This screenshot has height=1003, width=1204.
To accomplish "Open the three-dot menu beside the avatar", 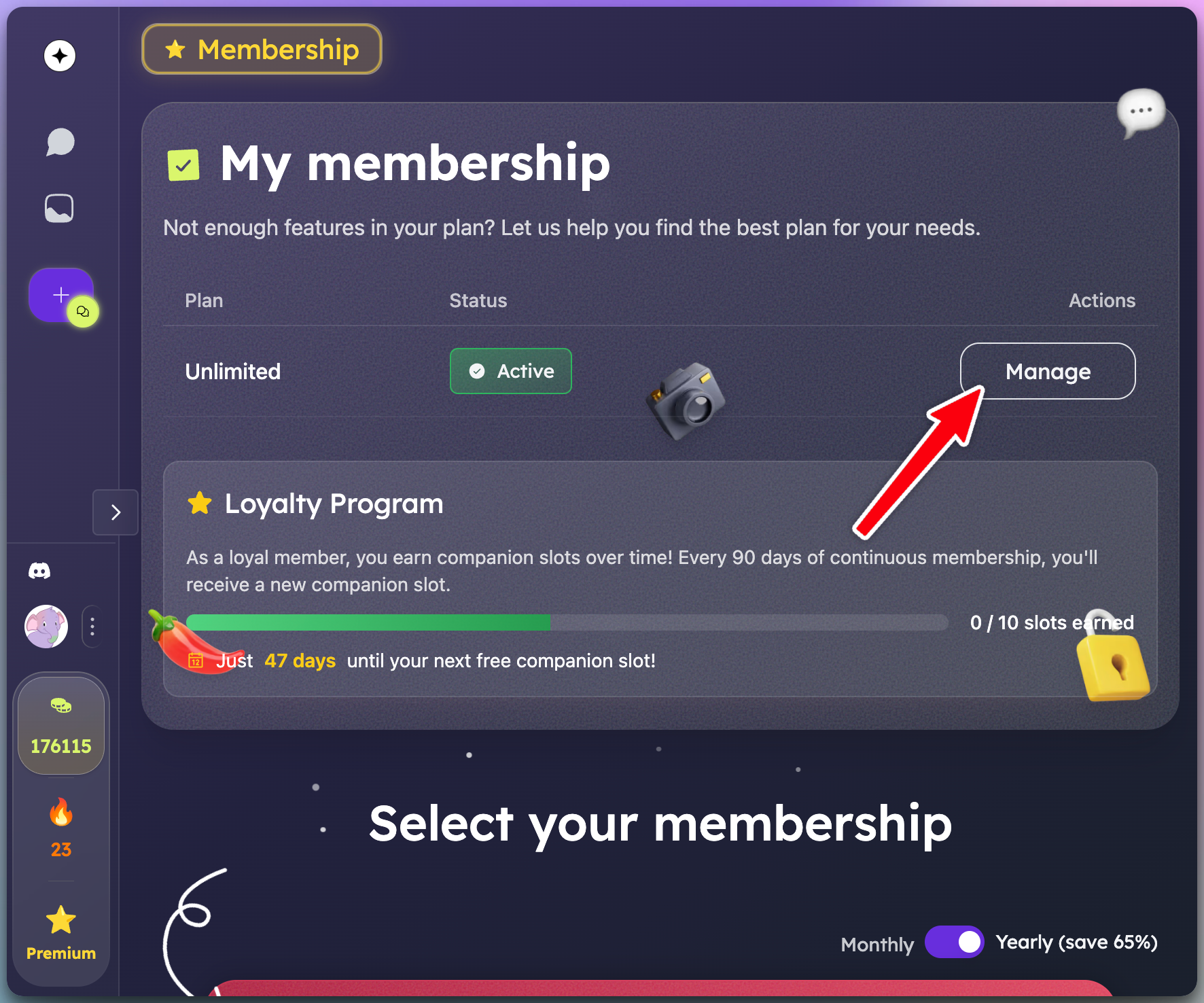I will 92,627.
